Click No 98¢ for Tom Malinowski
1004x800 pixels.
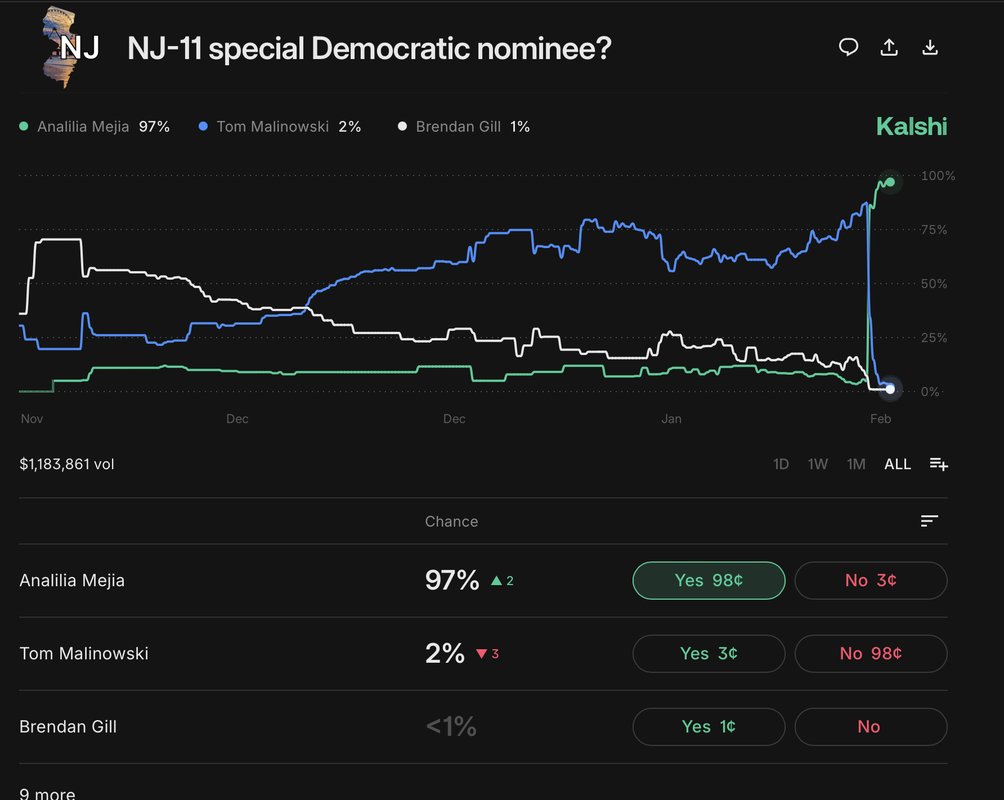click(870, 653)
